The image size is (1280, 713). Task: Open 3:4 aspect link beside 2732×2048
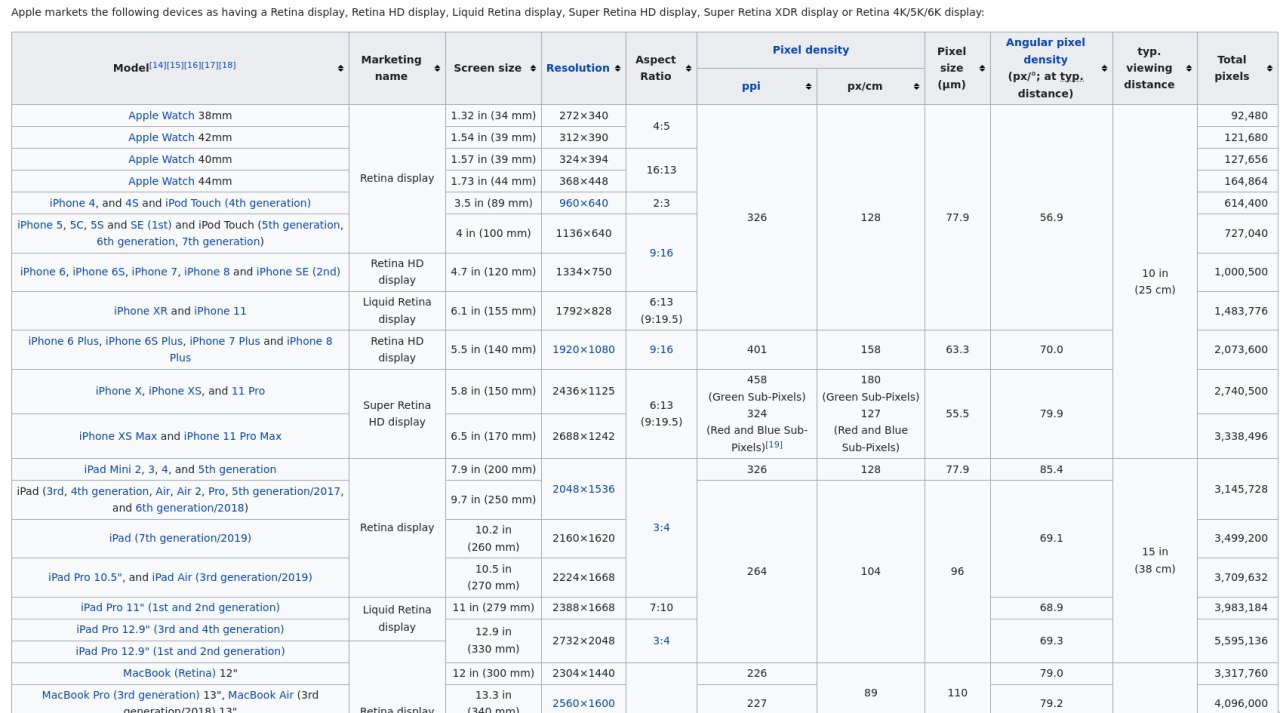661,641
